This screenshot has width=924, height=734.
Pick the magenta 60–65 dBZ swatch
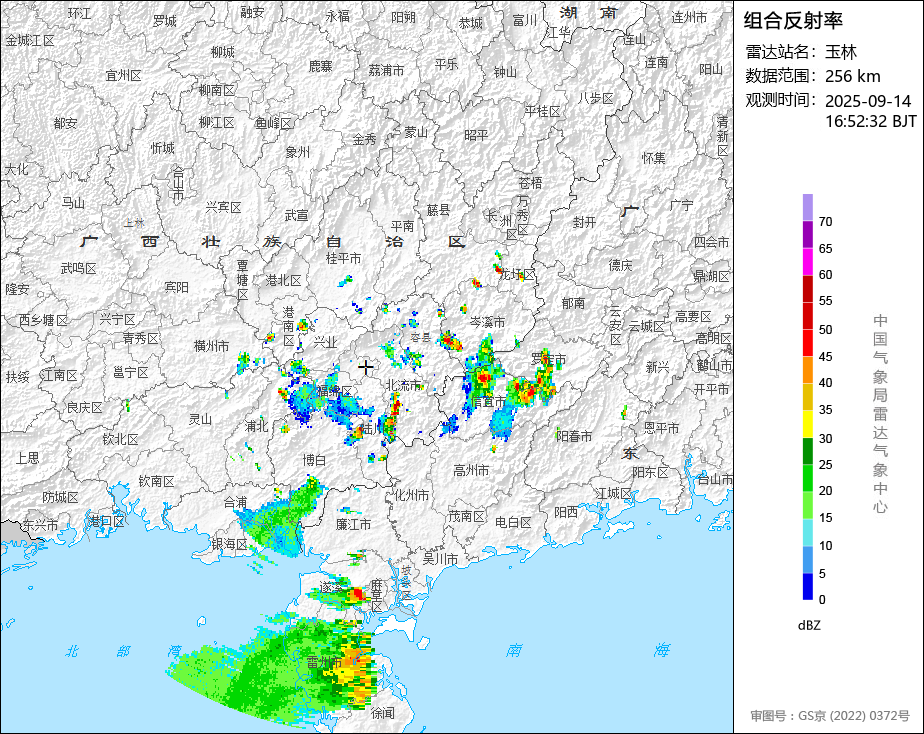point(807,262)
